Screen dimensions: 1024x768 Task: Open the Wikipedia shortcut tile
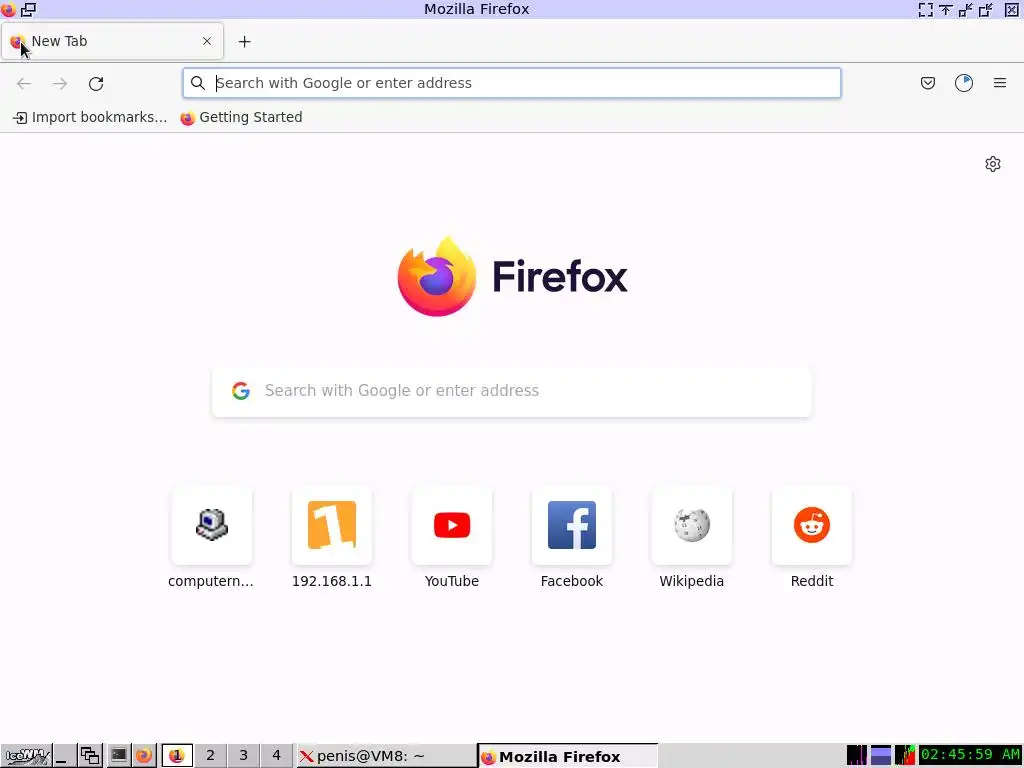pyautogui.click(x=692, y=525)
